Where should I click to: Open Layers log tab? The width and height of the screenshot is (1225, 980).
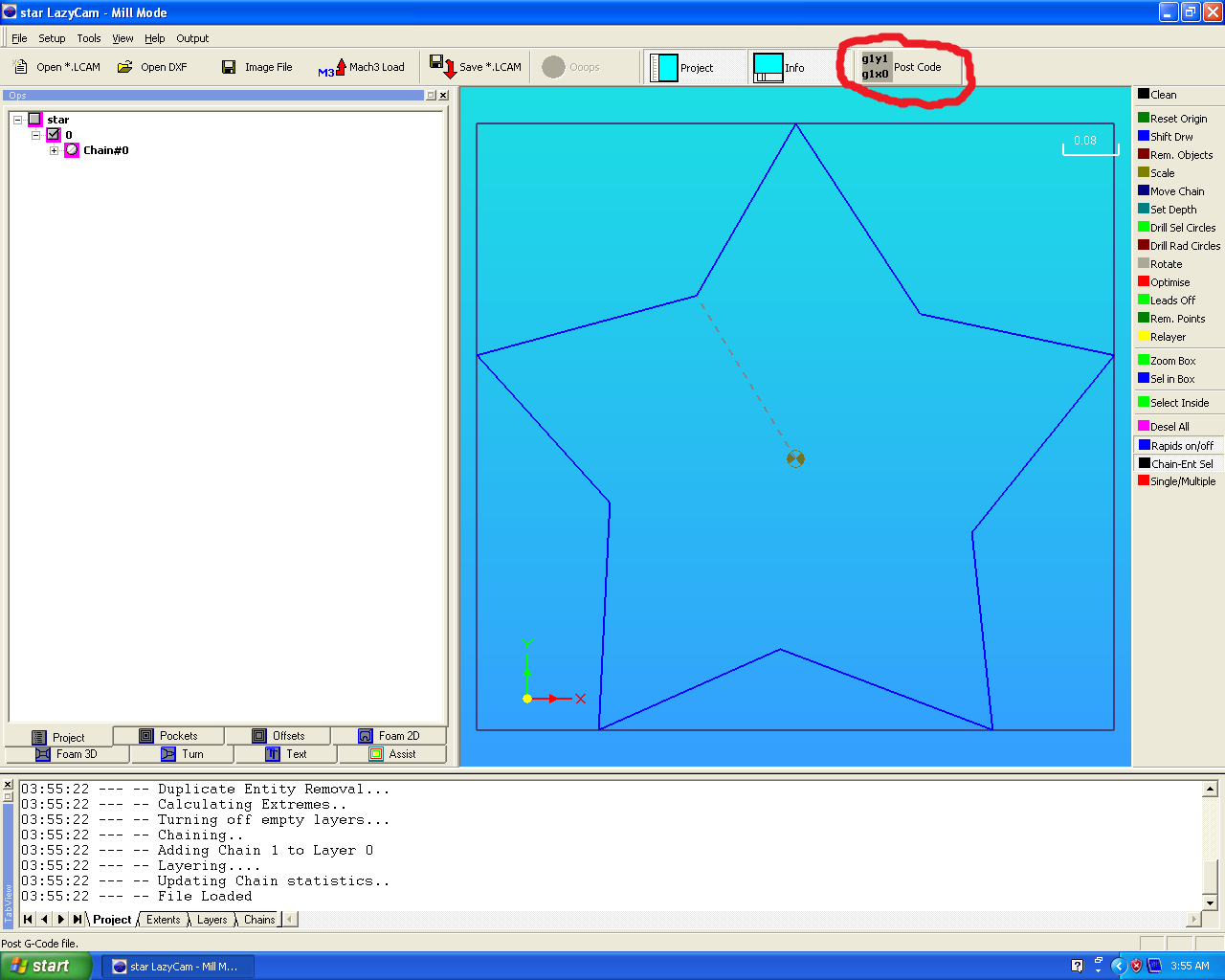(x=212, y=920)
